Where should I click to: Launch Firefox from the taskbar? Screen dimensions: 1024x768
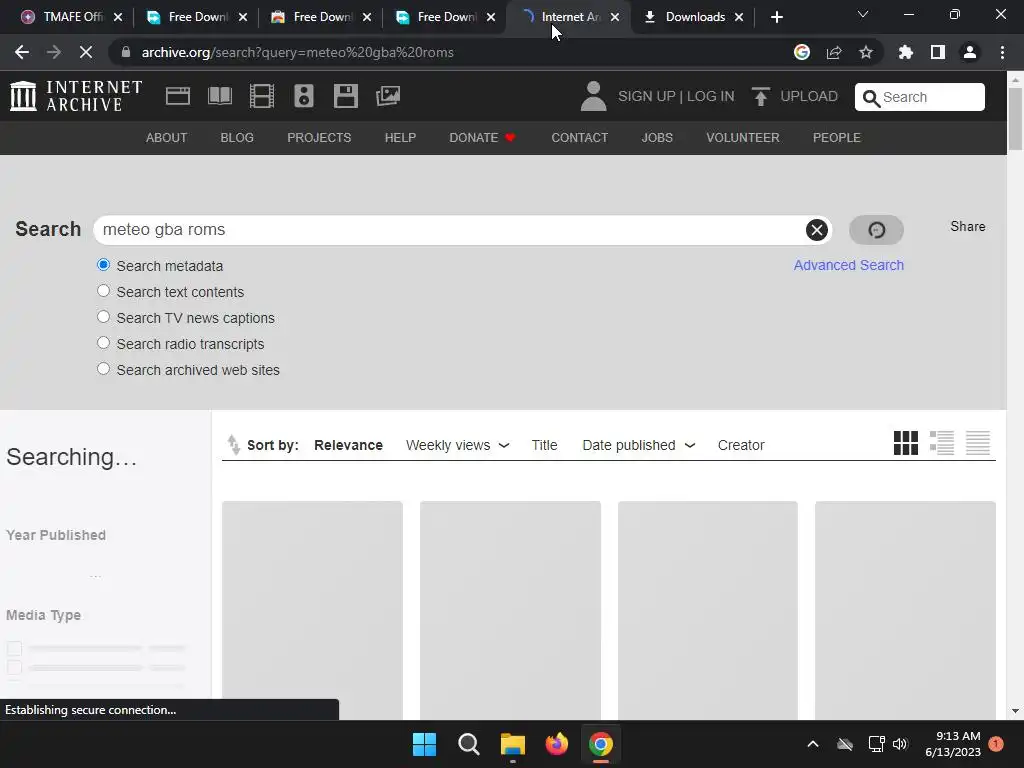[557, 744]
